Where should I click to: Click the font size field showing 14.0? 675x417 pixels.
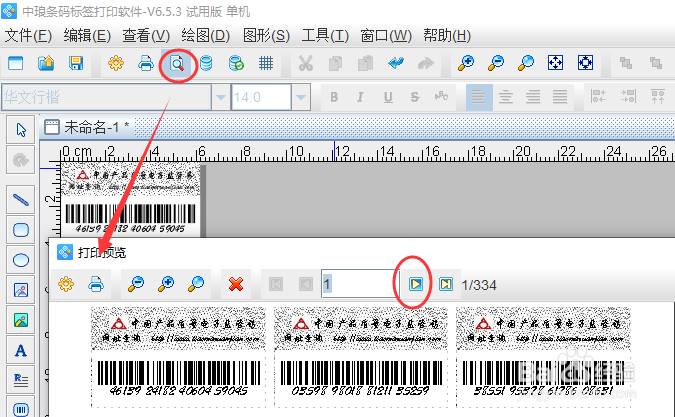tap(261, 97)
